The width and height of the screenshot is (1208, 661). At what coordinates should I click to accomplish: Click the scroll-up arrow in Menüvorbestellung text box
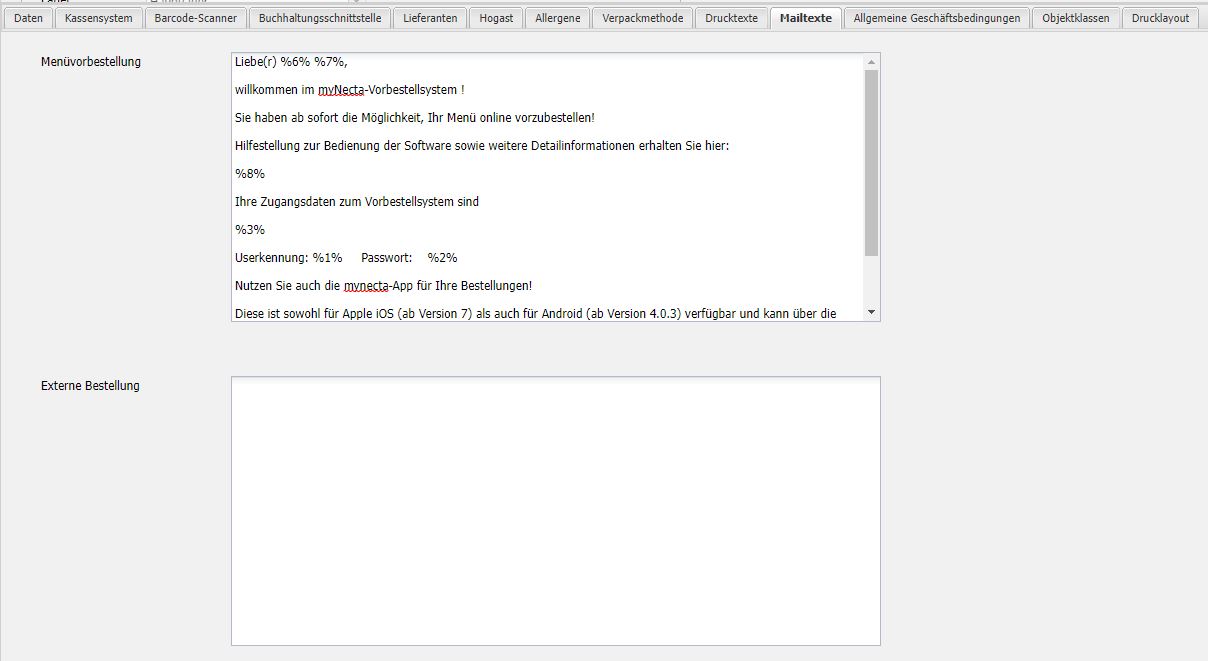click(871, 62)
